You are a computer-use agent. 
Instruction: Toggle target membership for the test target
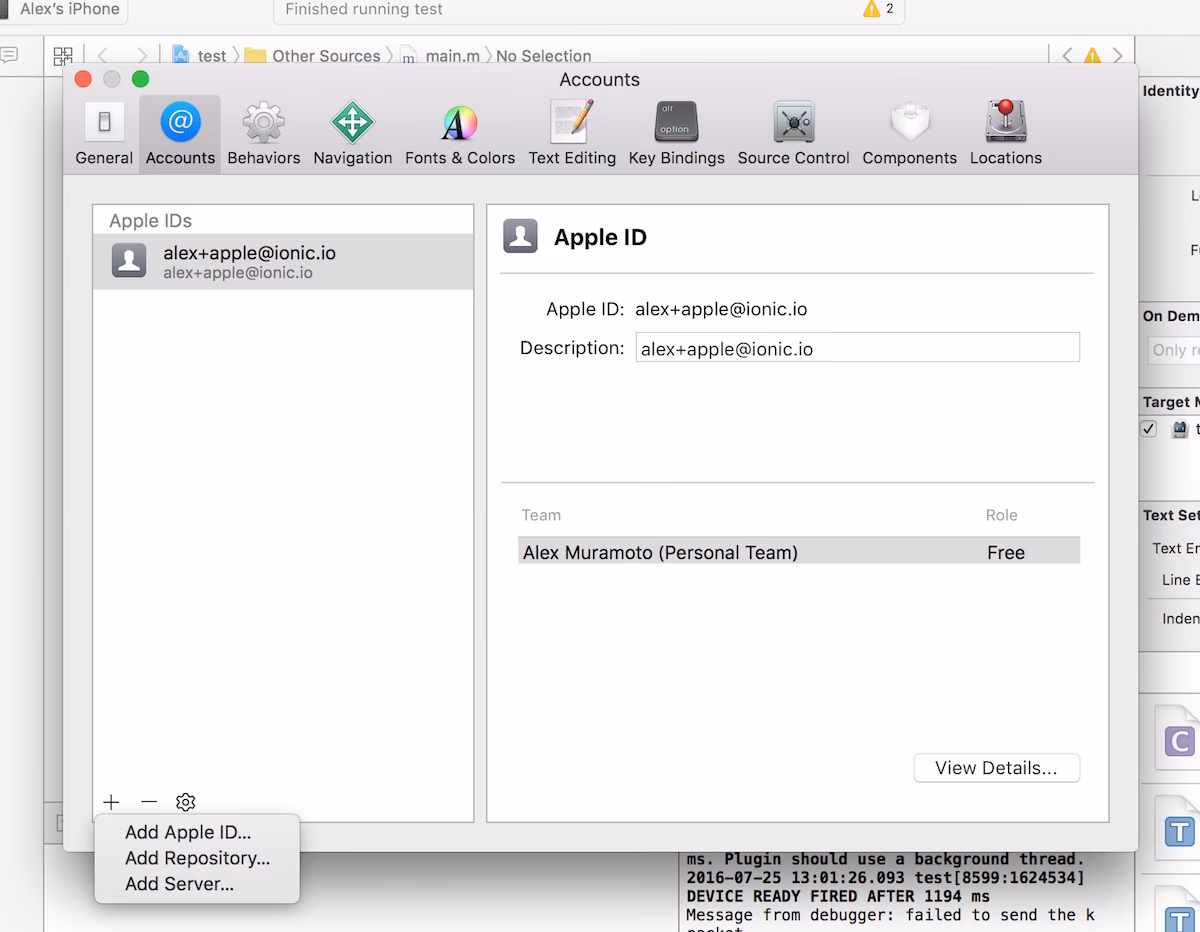[x=1148, y=428]
